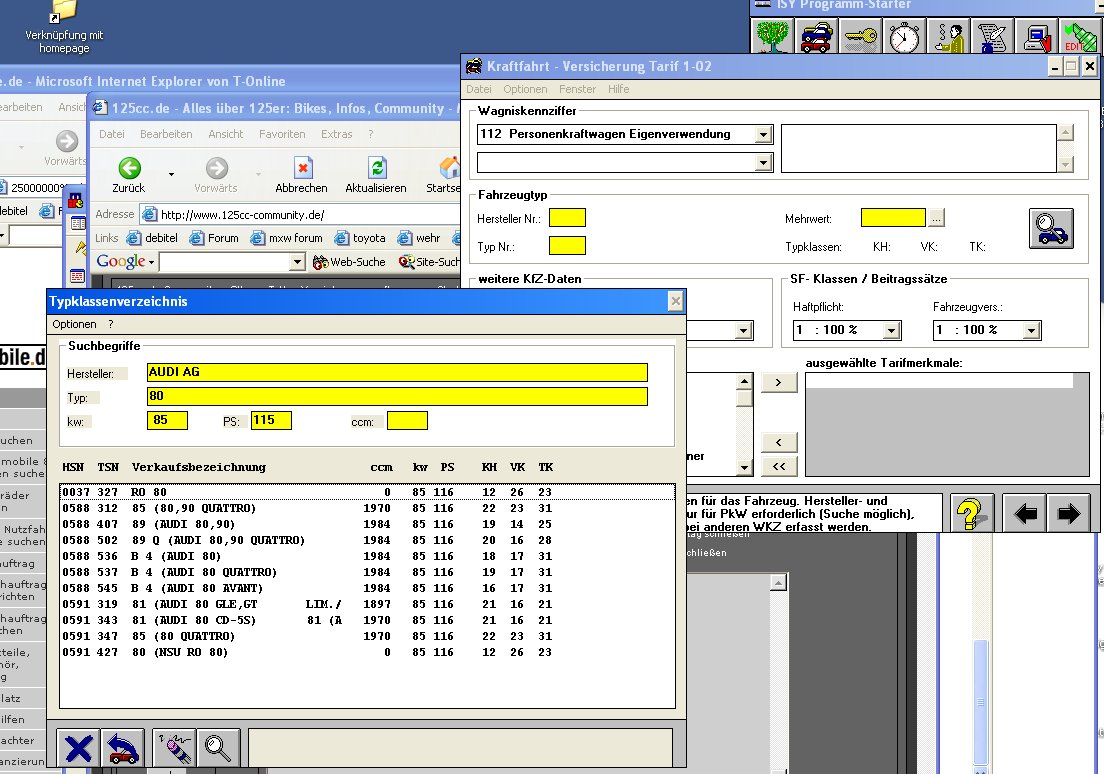Go forward with the black right arrow
The height and width of the screenshot is (774, 1104).
click(x=1069, y=513)
